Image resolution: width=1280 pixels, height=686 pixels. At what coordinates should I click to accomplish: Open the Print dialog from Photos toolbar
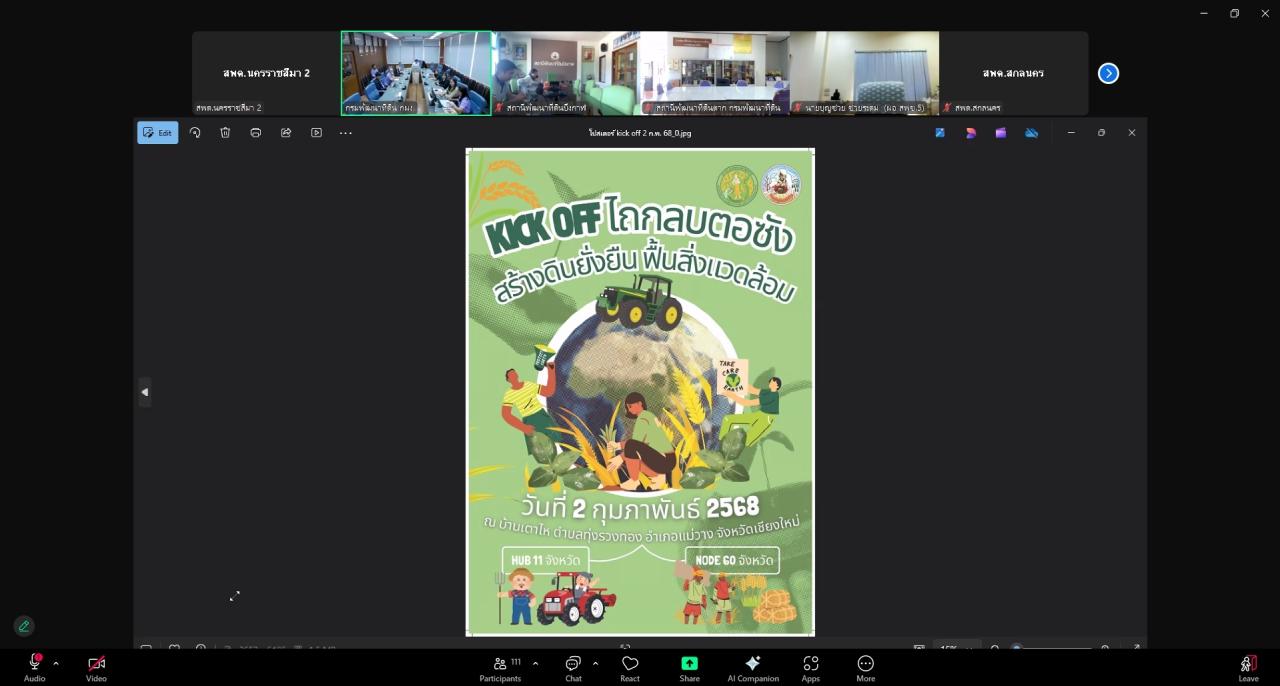pos(255,132)
